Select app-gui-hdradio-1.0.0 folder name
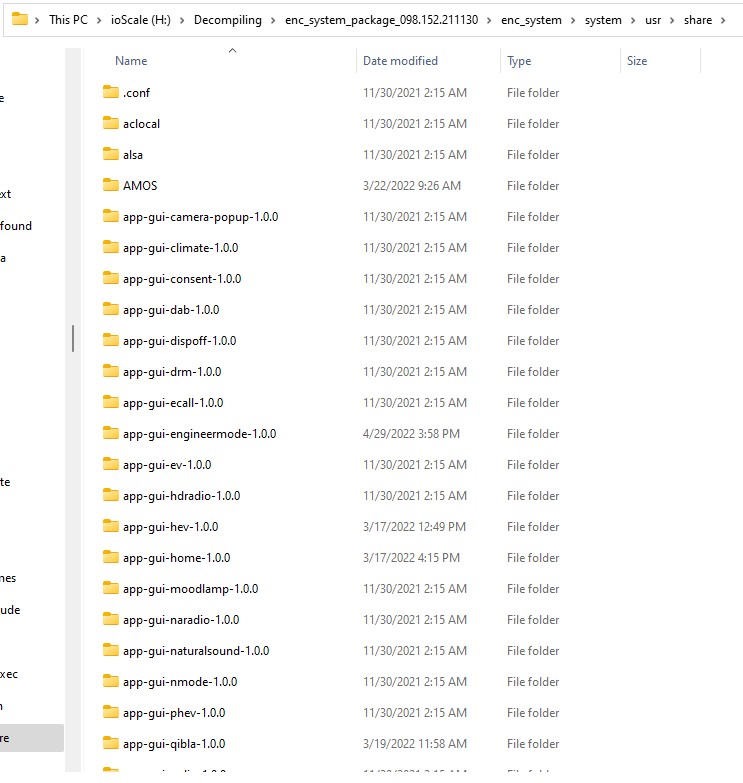 click(x=181, y=496)
